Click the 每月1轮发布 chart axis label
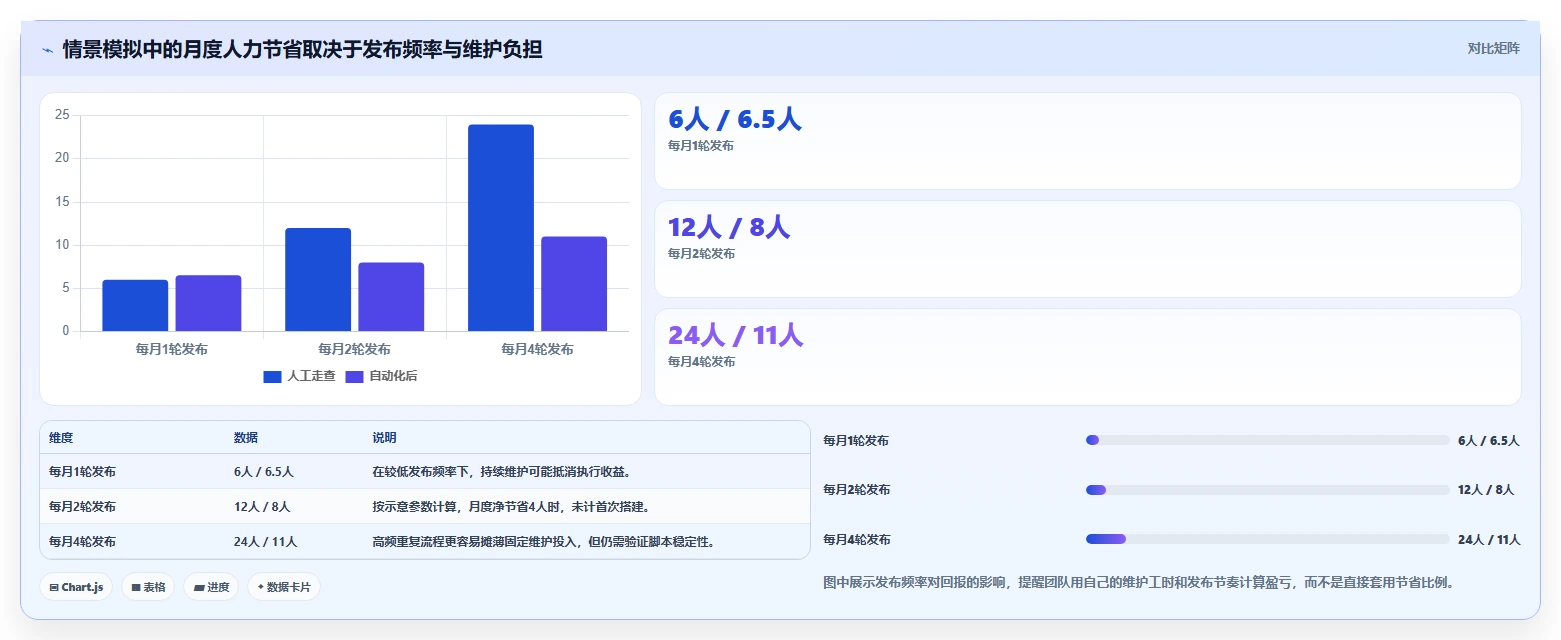This screenshot has width=1561, height=640. click(172, 349)
